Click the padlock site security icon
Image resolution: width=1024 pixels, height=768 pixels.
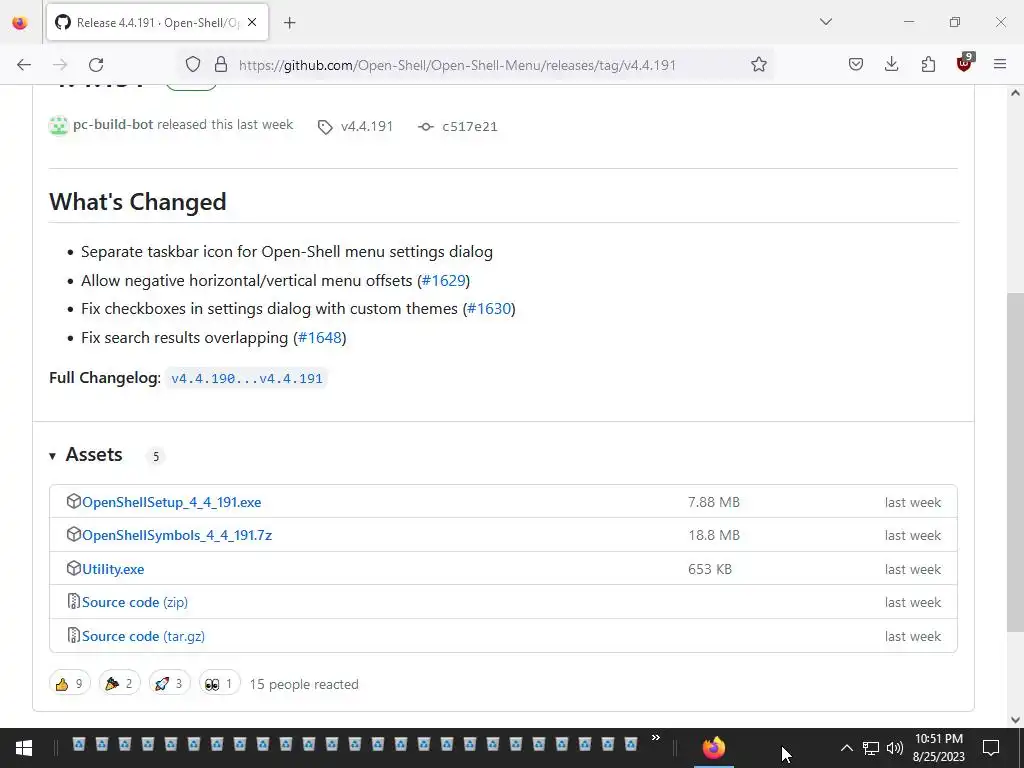click(221, 64)
